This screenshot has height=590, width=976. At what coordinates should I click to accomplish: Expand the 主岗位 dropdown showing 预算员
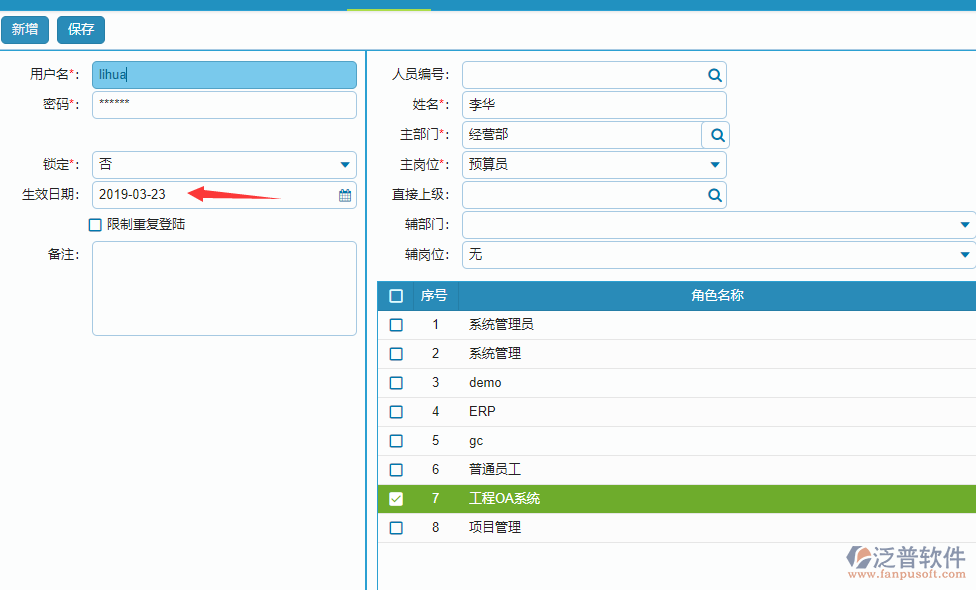click(714, 164)
